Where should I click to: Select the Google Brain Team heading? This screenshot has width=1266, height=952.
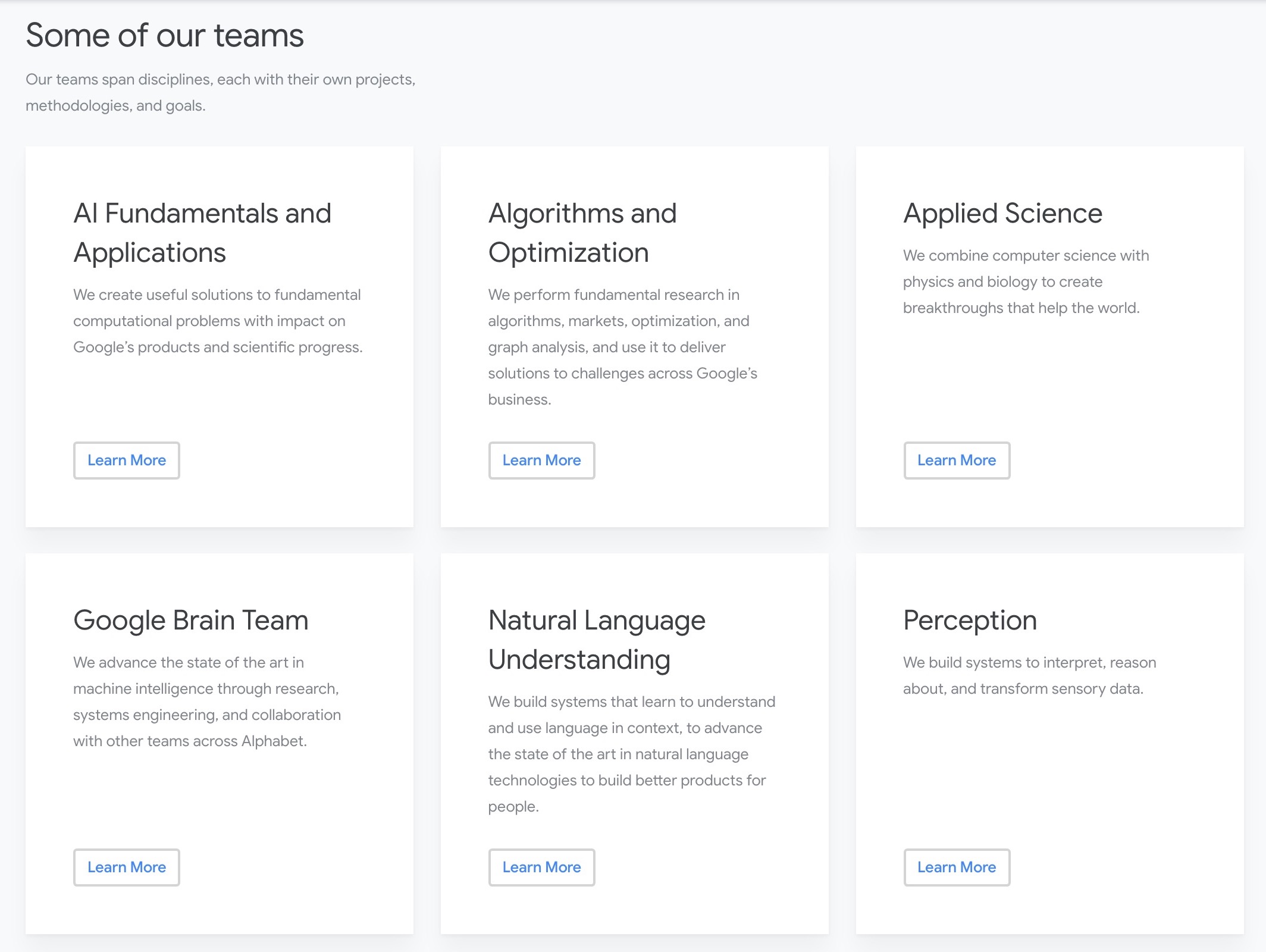(x=190, y=620)
